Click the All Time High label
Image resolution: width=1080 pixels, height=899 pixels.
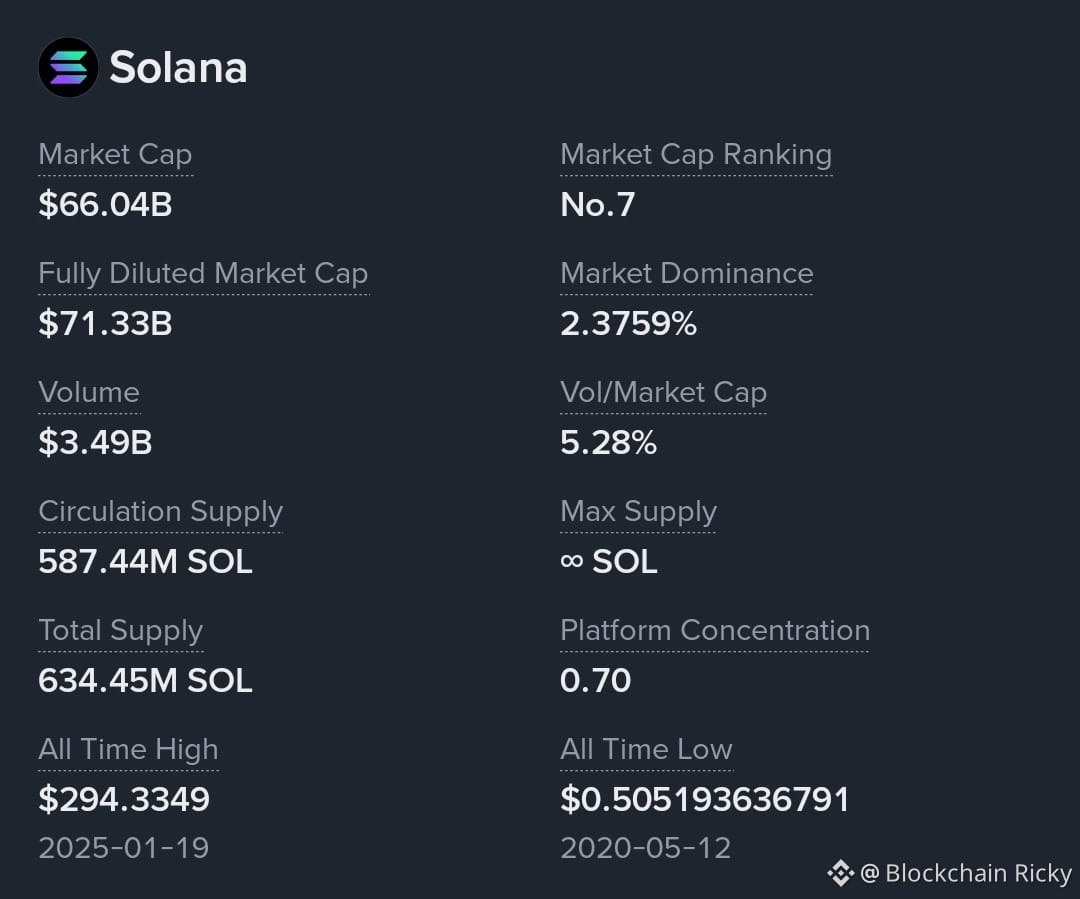pos(129,750)
